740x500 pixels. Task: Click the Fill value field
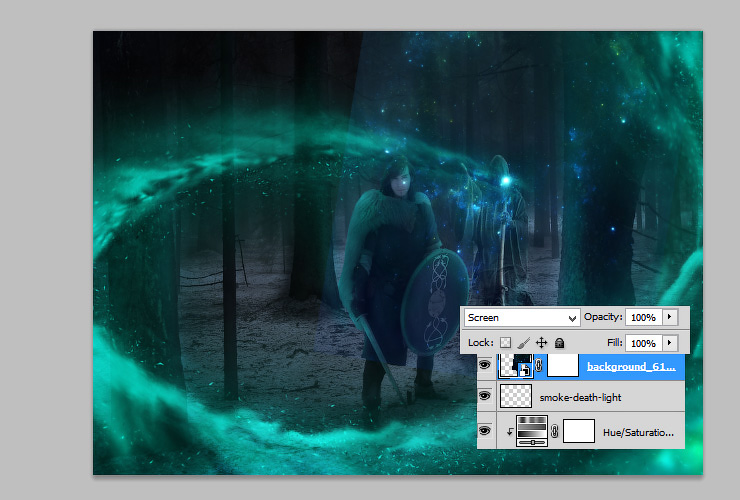[x=644, y=343]
